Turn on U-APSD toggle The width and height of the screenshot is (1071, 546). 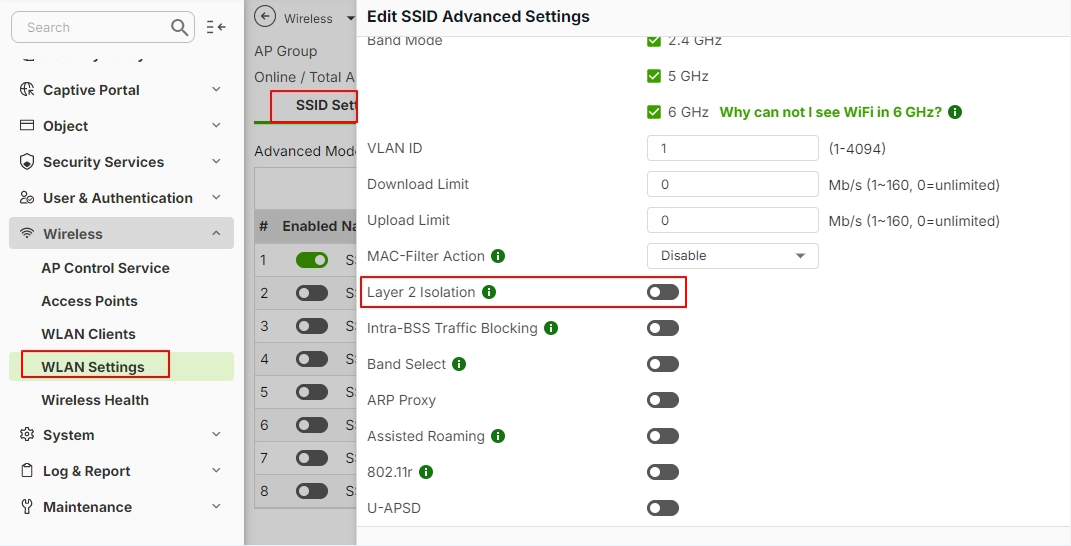pos(663,508)
